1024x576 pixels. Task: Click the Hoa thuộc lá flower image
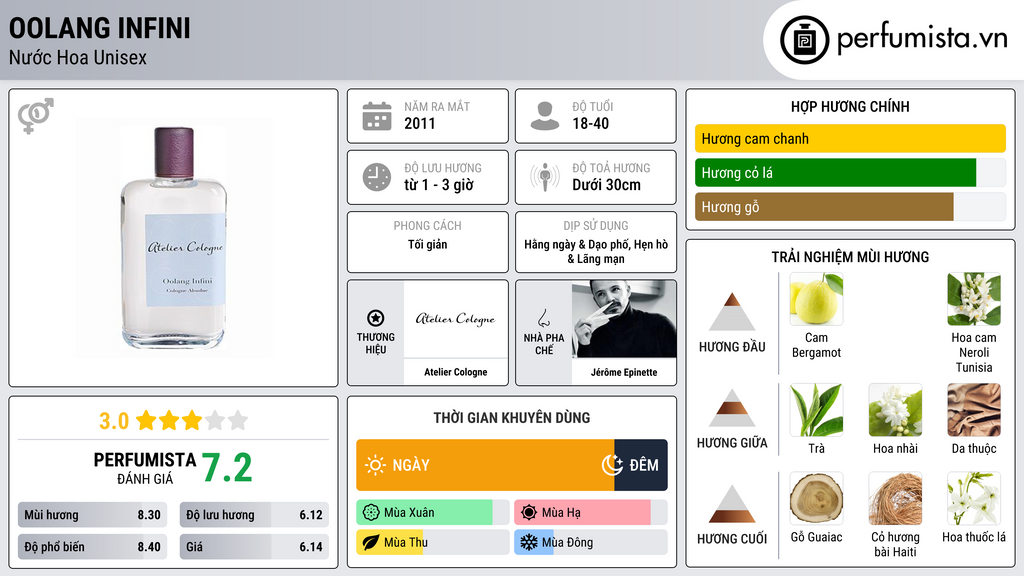click(x=974, y=499)
